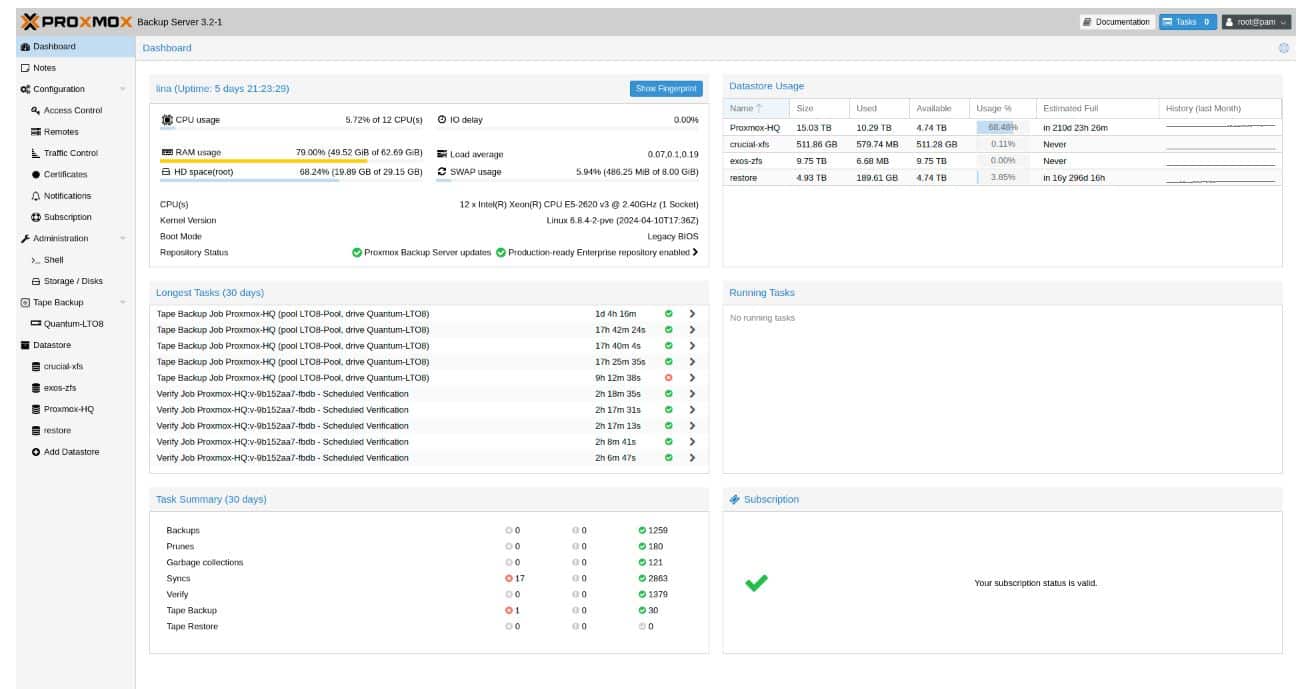Click the HD space(root) progress bar
The width and height of the screenshot is (1305, 689).
(291, 181)
